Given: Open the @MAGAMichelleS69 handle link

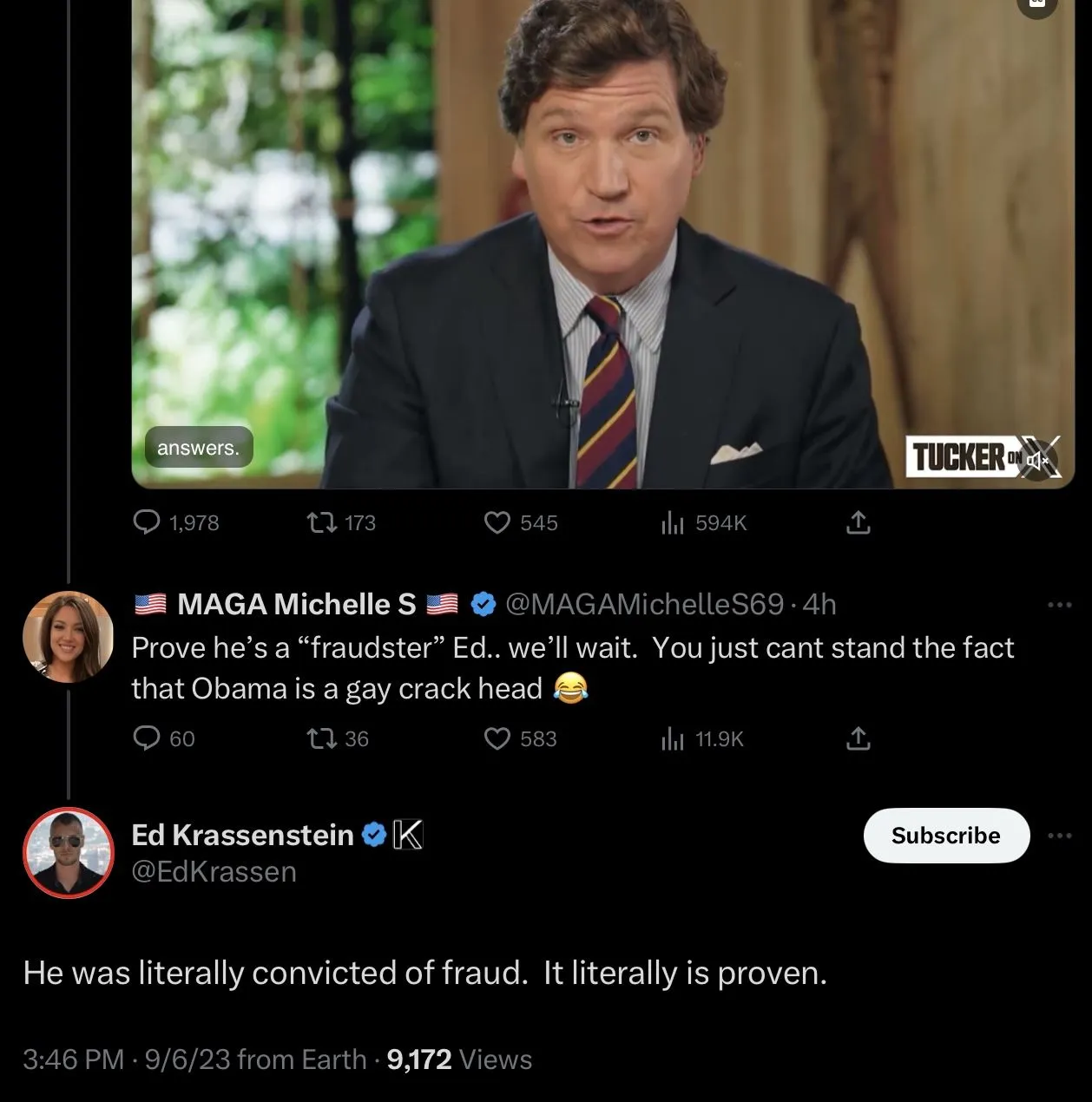Looking at the screenshot, I should (644, 604).
